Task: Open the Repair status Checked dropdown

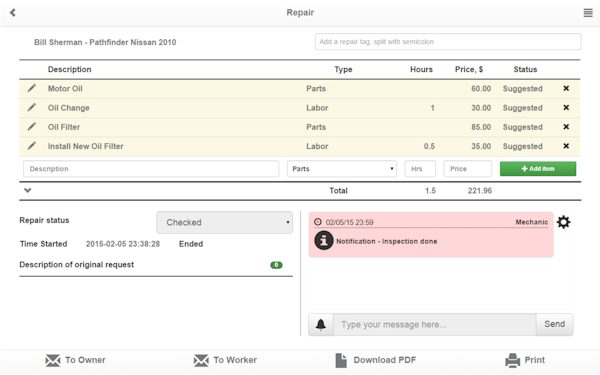Action: tap(224, 222)
